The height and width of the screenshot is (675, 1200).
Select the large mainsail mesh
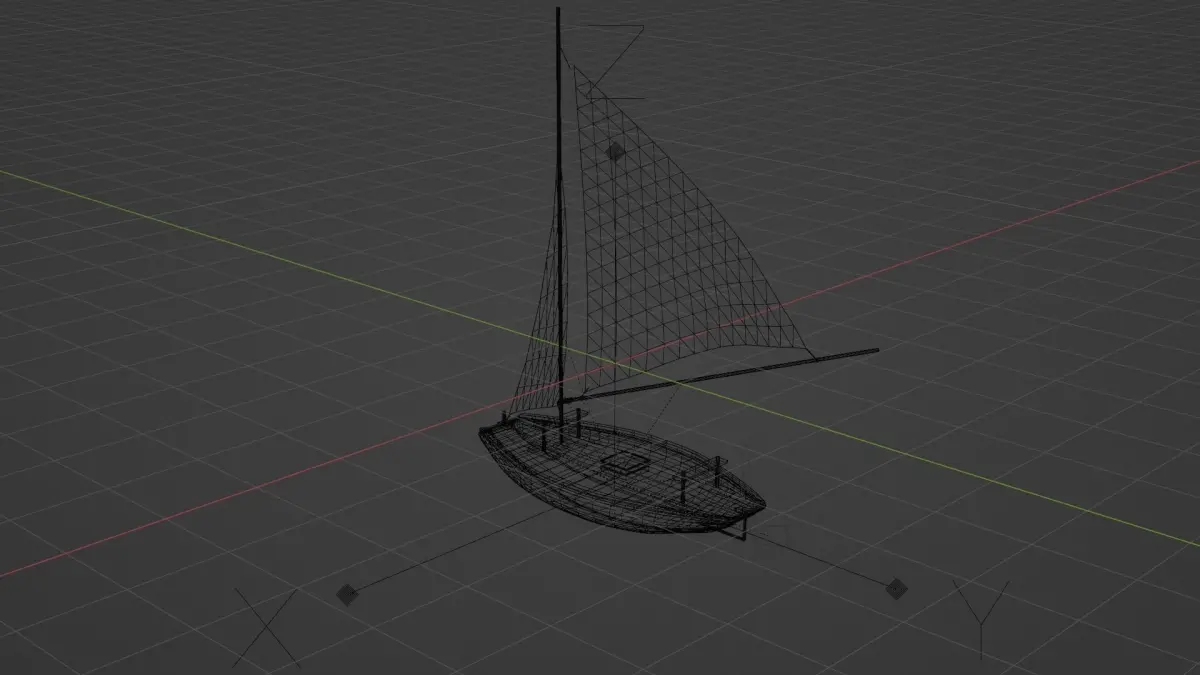[x=670, y=240]
